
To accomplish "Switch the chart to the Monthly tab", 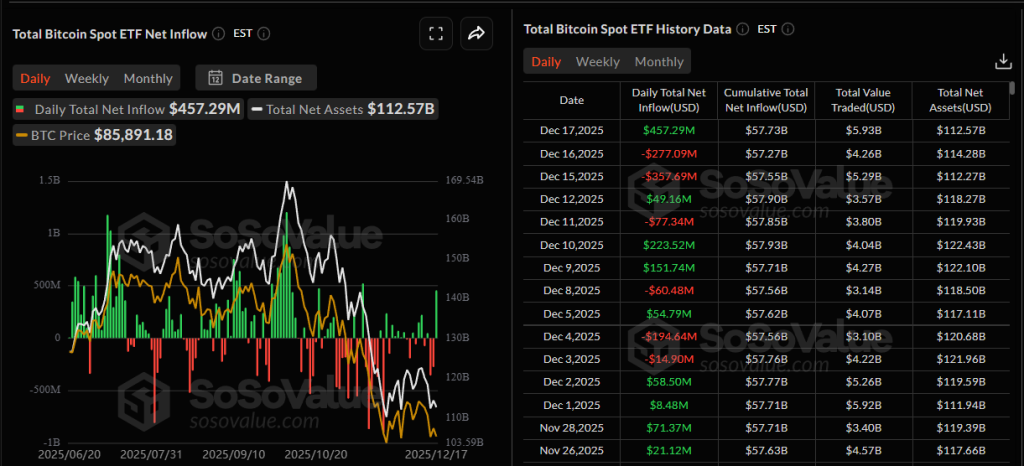I will [x=148, y=78].
